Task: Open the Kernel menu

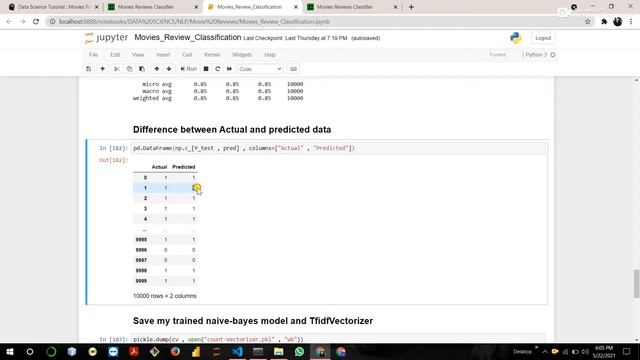Action: (212, 55)
